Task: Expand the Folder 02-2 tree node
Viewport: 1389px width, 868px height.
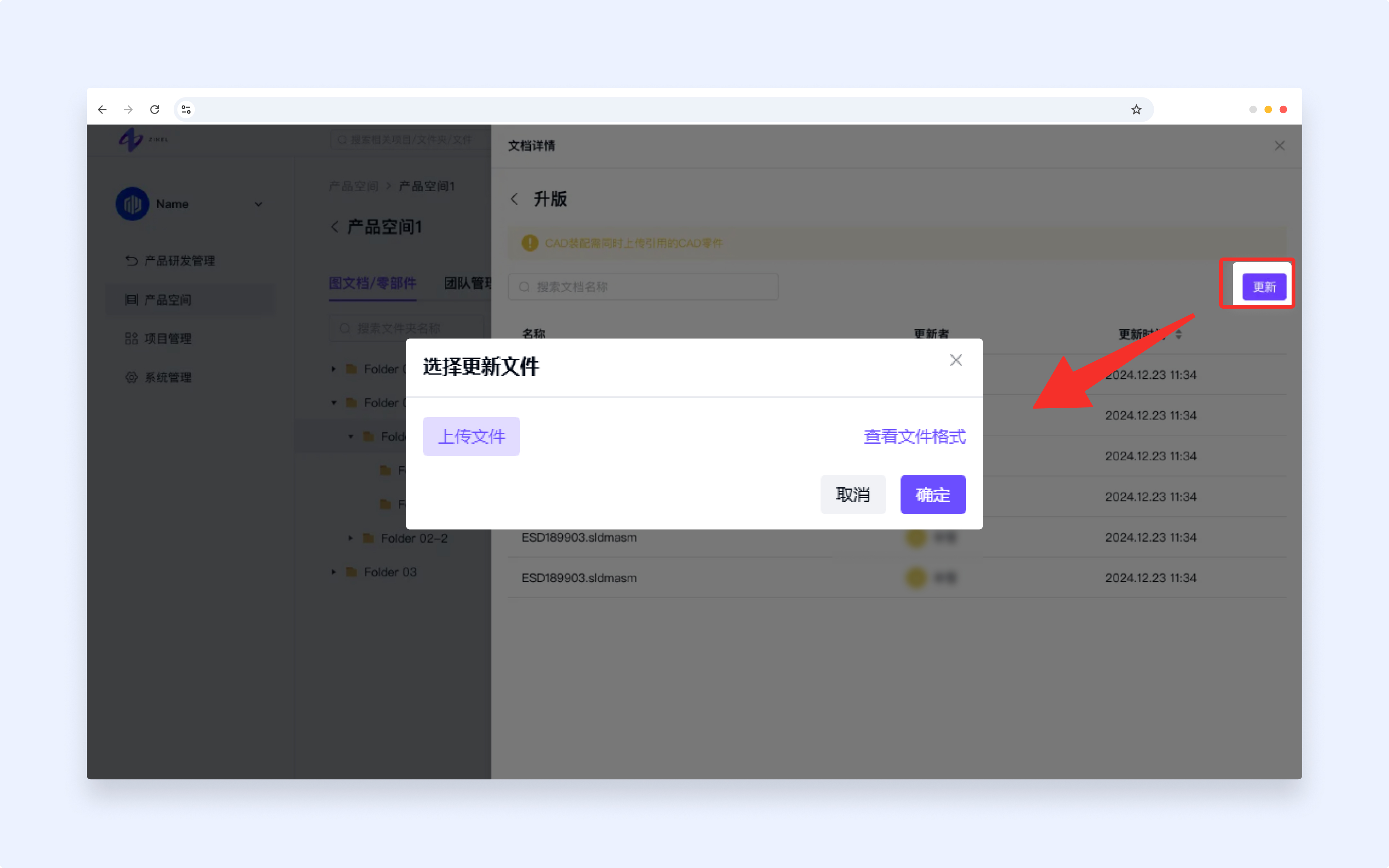Action: tap(351, 538)
